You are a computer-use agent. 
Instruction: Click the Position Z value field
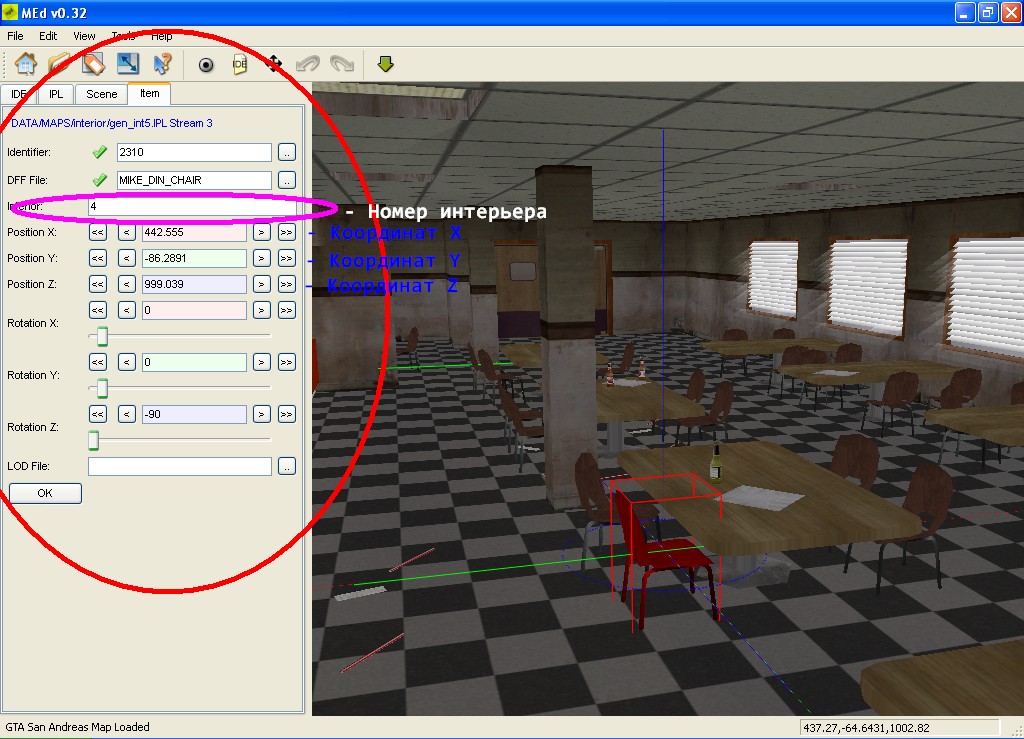tap(194, 285)
